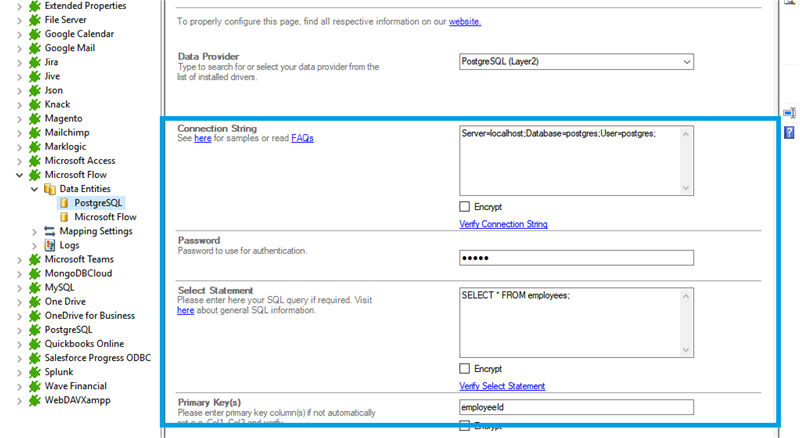Viewport: 800px width, 438px height.
Task: Select the Mailchimp connection icon
Action: pos(35,132)
